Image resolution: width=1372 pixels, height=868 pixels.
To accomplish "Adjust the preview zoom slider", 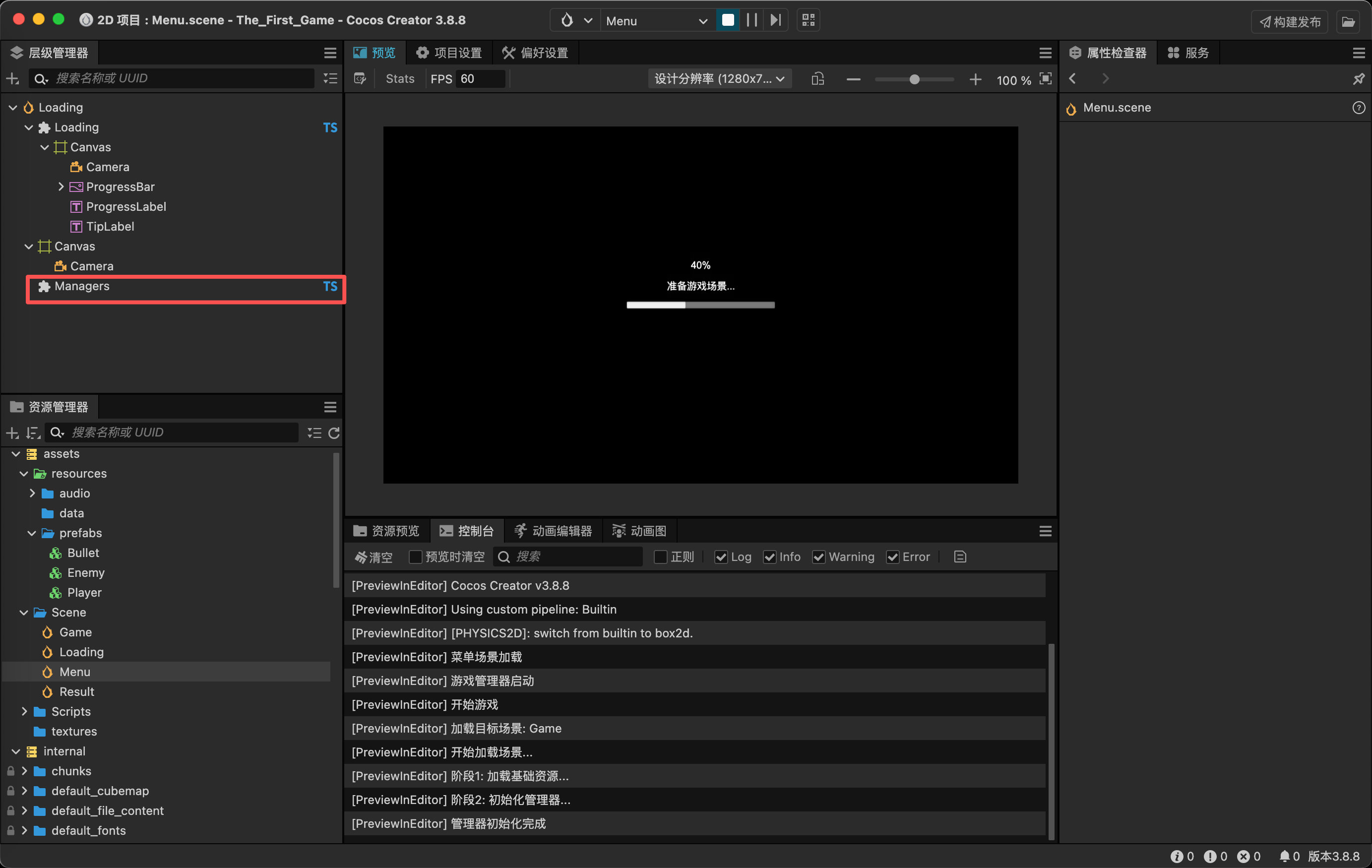I will (914, 79).
